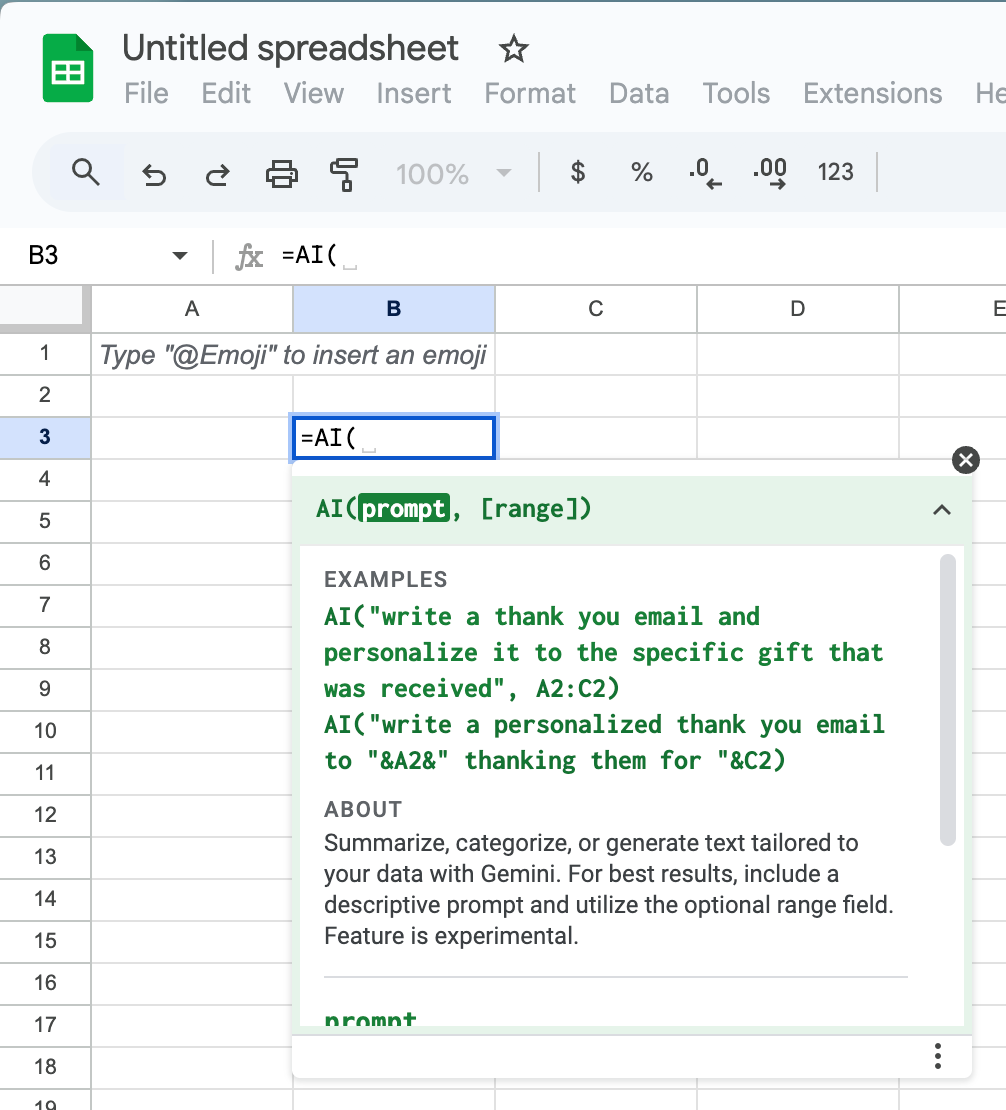Open the three-dot options in help popup
1006x1110 pixels.
pos(937,1056)
